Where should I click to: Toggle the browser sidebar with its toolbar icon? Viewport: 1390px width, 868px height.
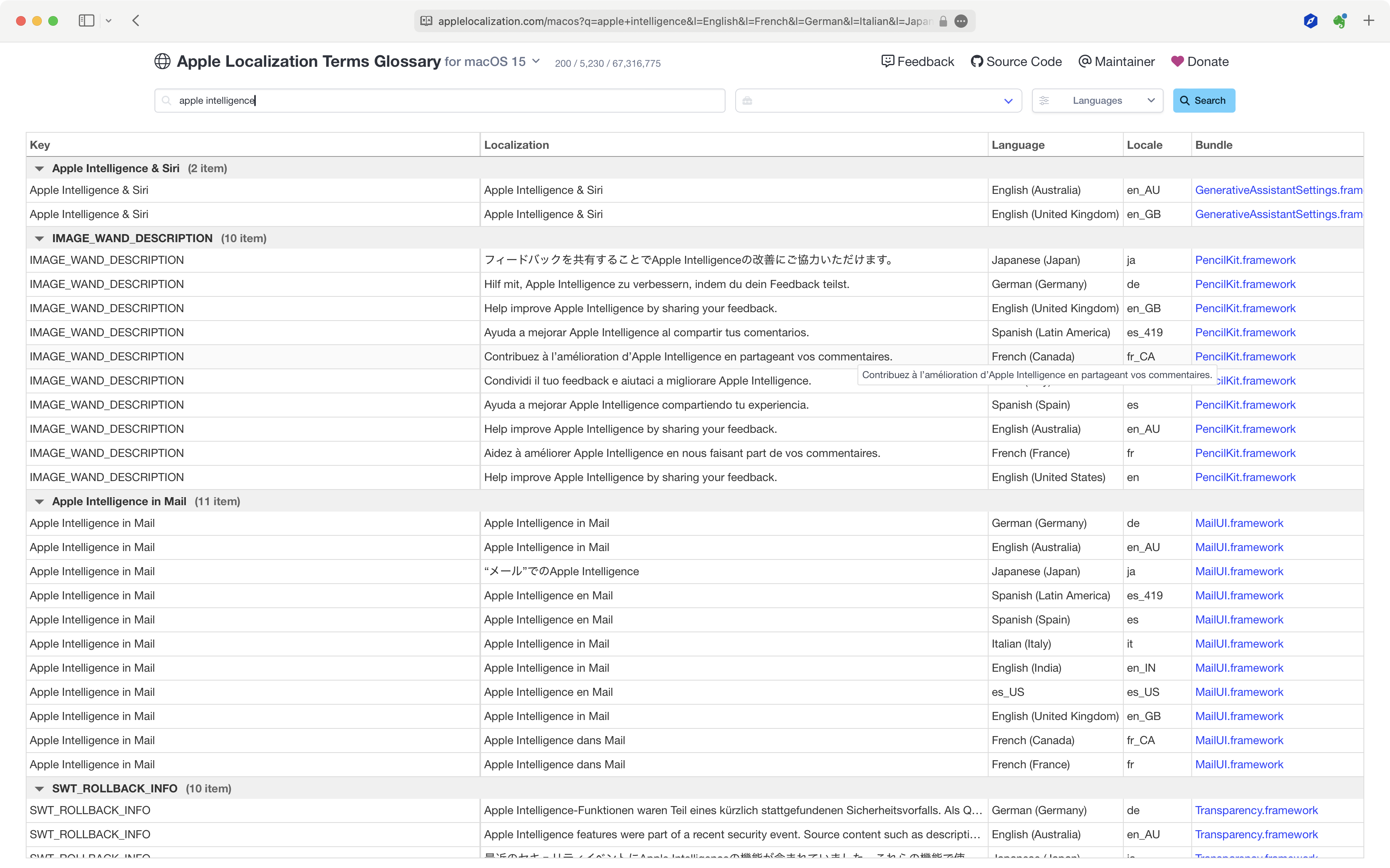86,21
